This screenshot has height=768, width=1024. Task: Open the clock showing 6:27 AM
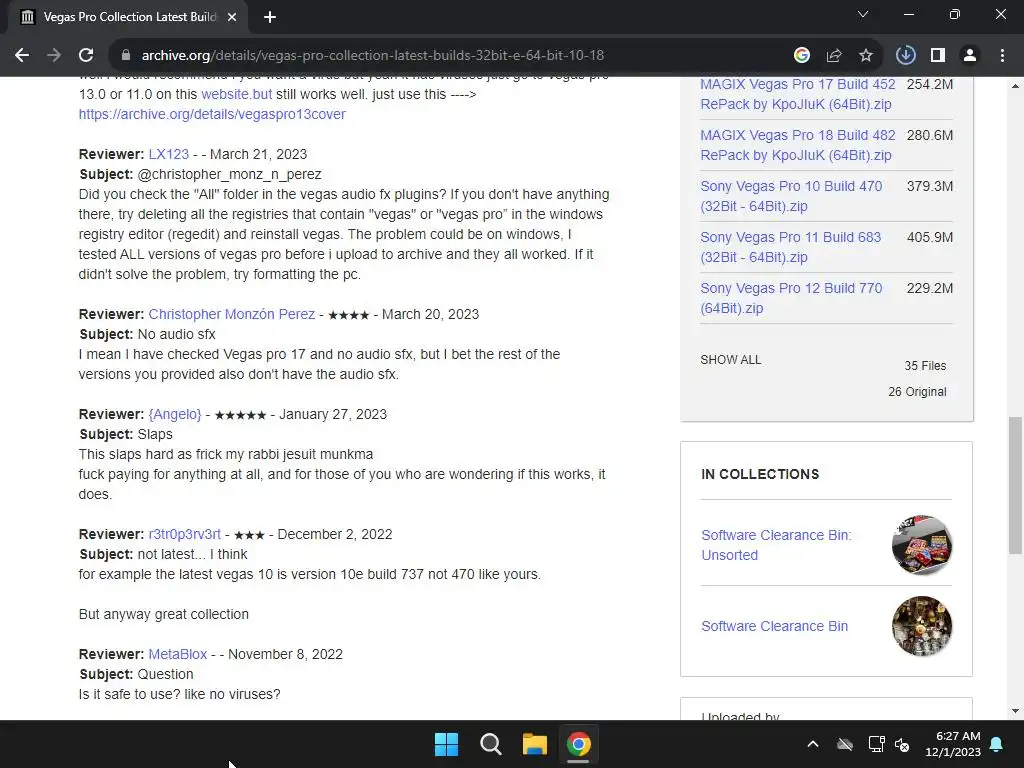(953, 744)
